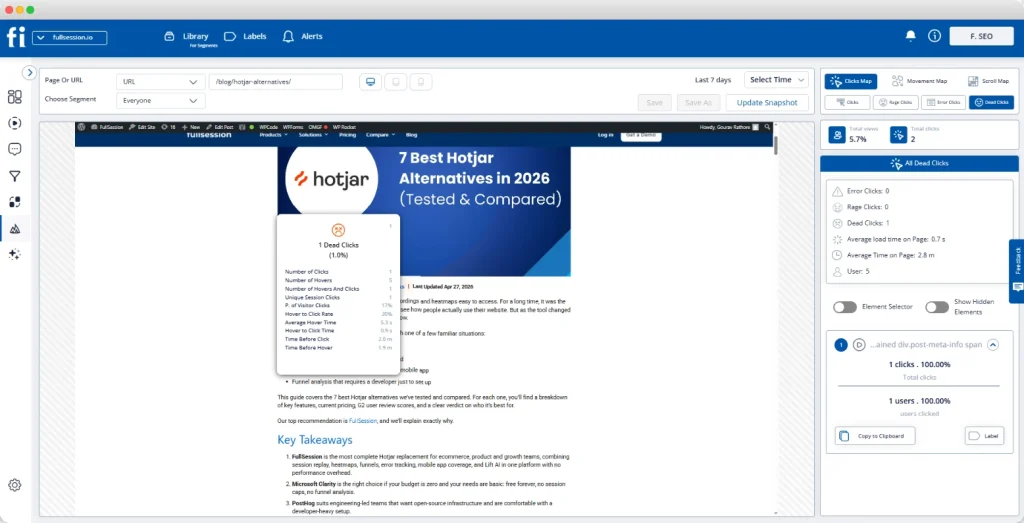Follow the FullSession link in article

(362, 421)
